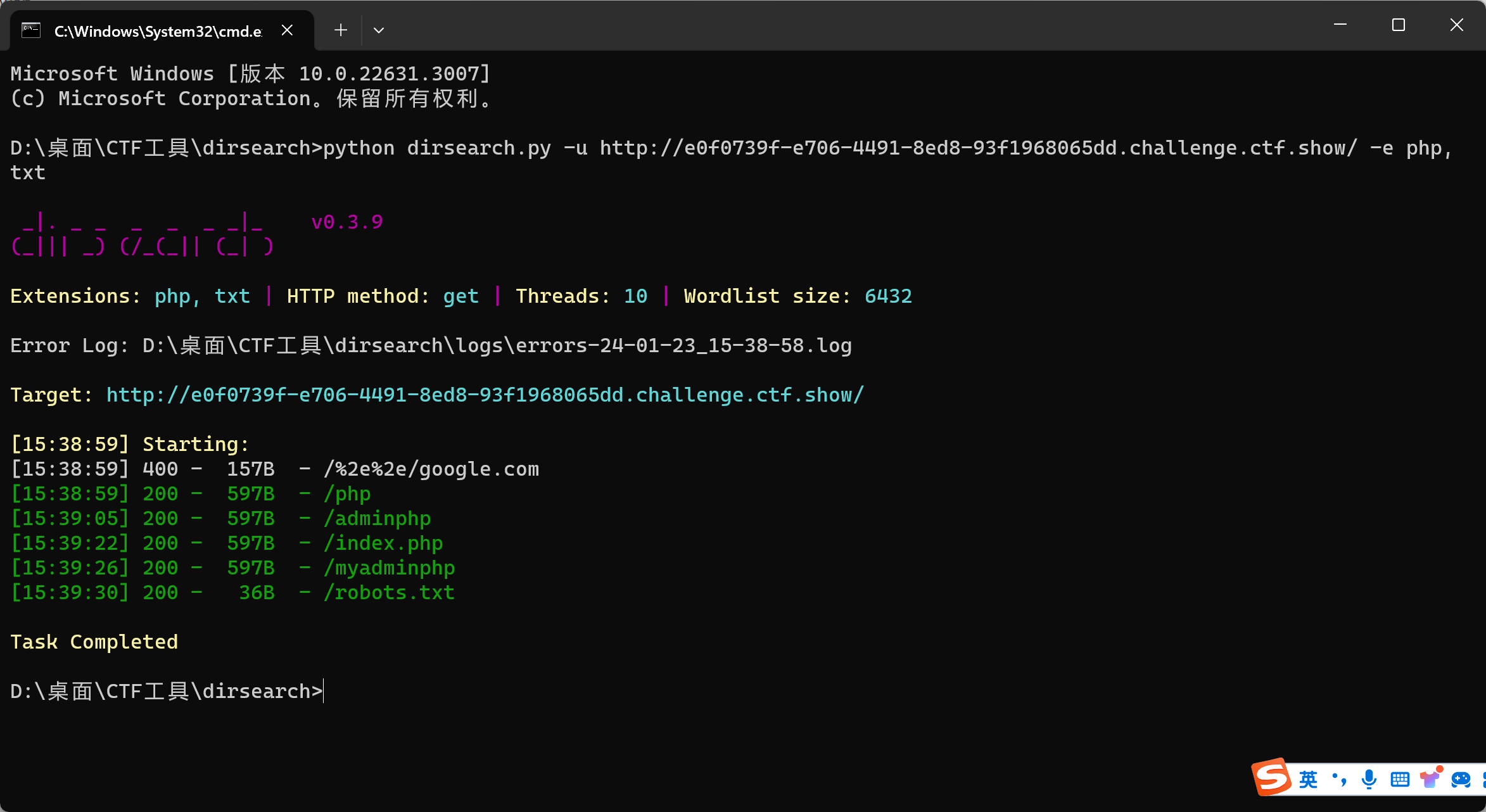Screen dimensions: 1486x812
Task: Click the dirsearch URL in the typed command
Action: tap(978, 148)
